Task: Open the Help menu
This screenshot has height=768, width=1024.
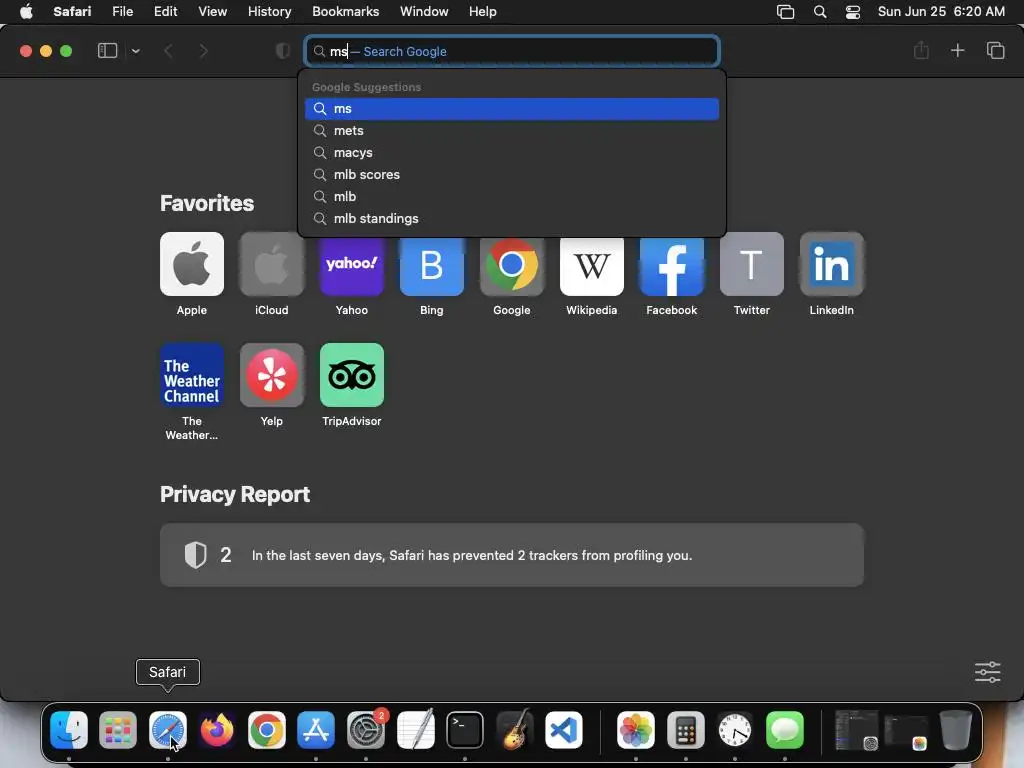Action: [x=483, y=12]
